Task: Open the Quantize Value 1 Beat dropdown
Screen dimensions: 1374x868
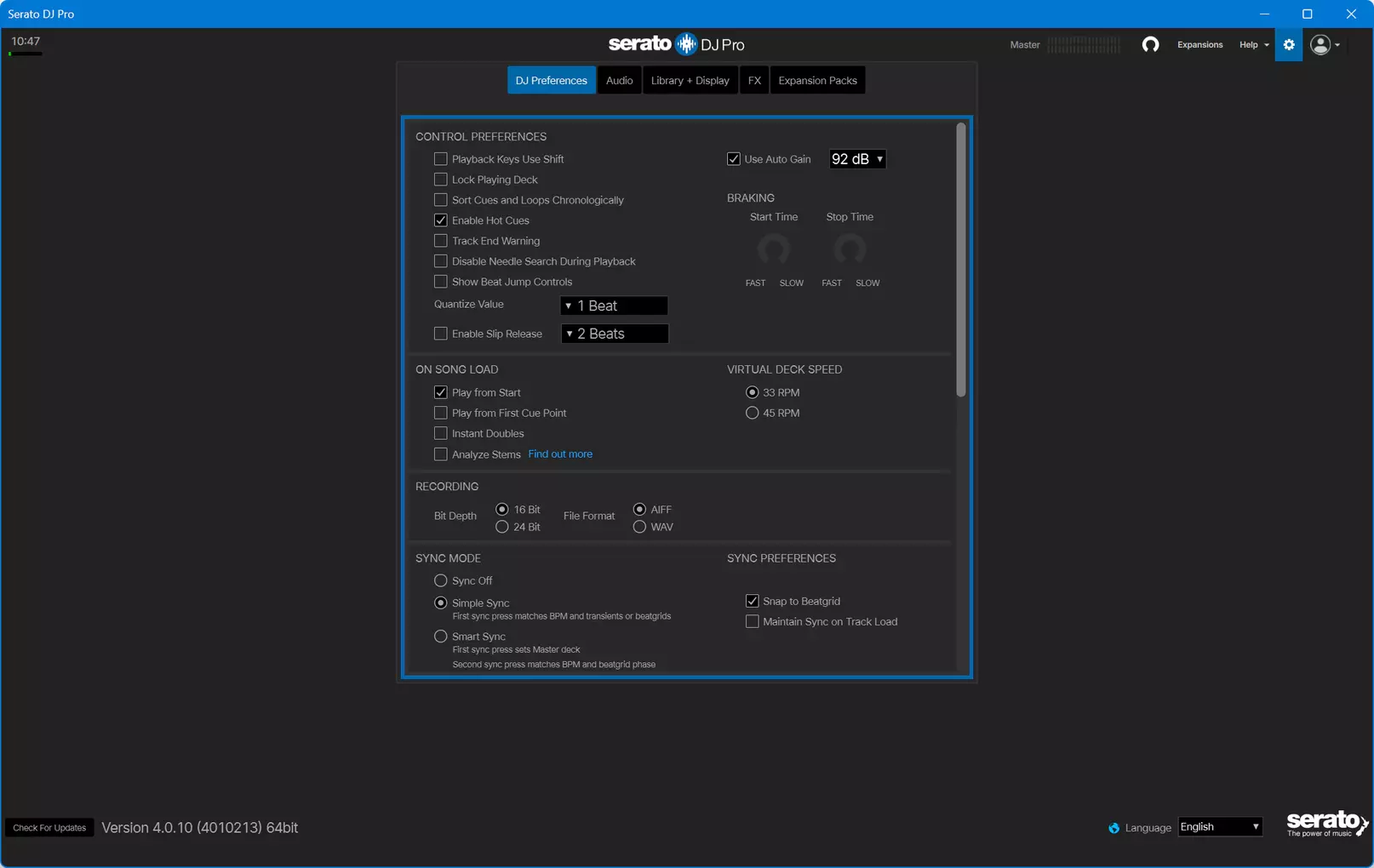Action: pyautogui.click(x=614, y=306)
